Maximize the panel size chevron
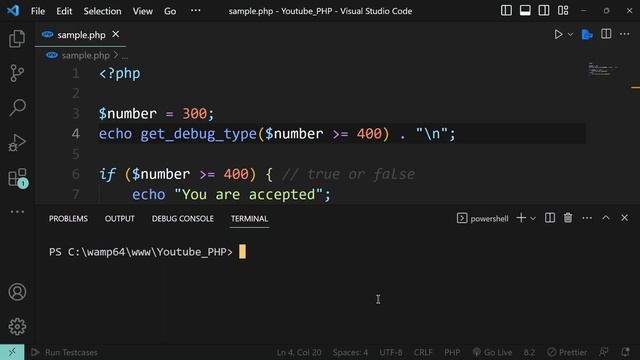 click(x=606, y=218)
